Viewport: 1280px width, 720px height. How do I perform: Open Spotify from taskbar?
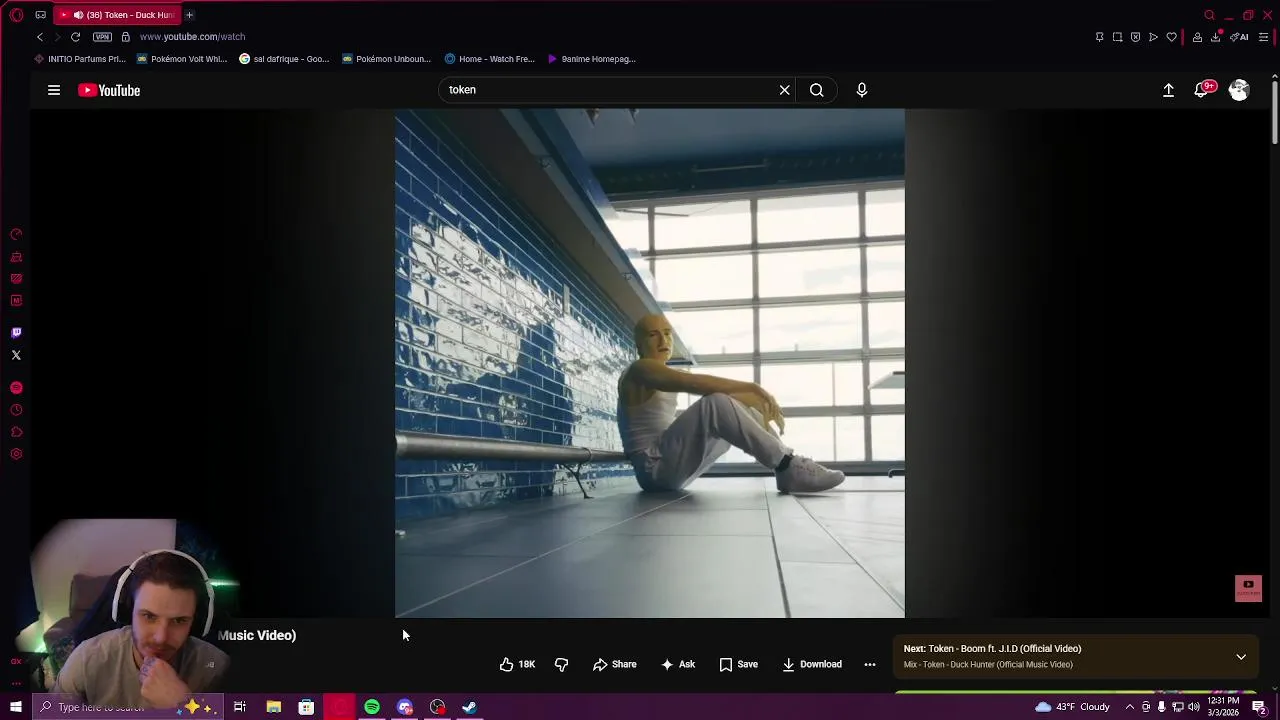click(x=372, y=707)
